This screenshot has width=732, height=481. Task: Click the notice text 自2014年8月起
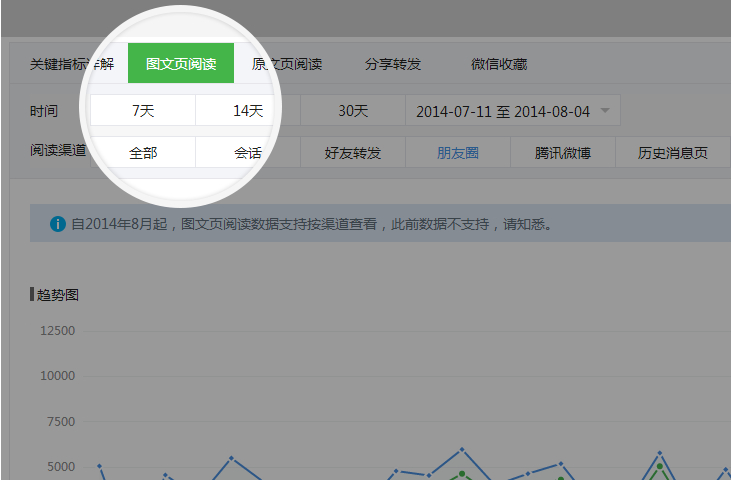pos(119,224)
